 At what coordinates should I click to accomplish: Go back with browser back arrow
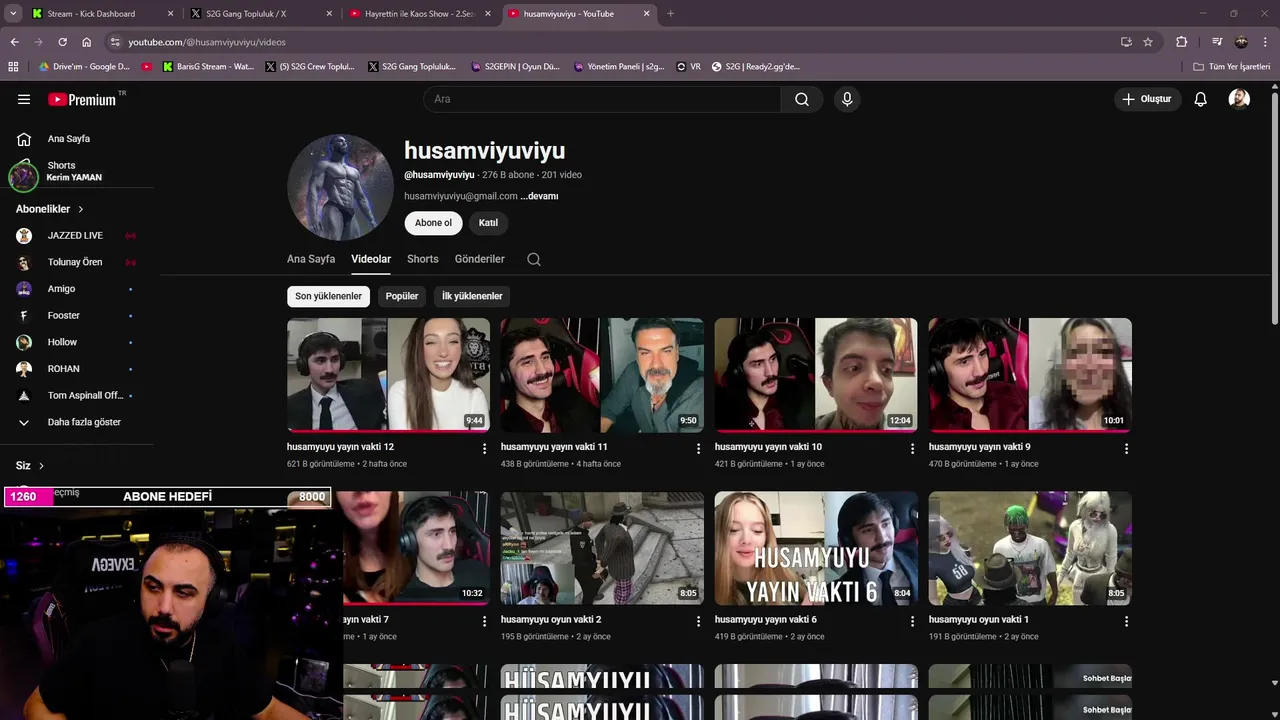[14, 42]
